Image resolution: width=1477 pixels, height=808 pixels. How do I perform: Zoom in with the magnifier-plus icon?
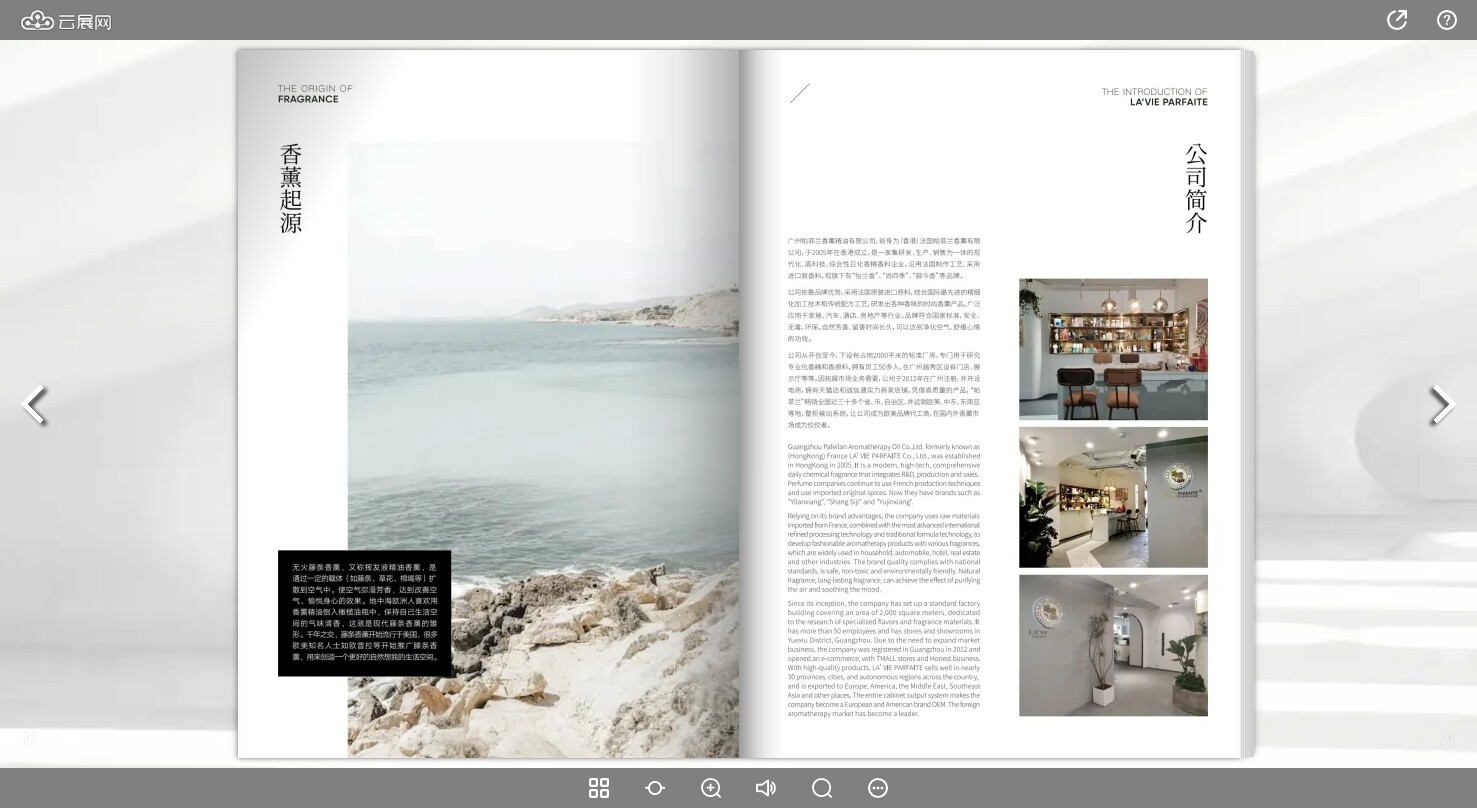coord(711,788)
